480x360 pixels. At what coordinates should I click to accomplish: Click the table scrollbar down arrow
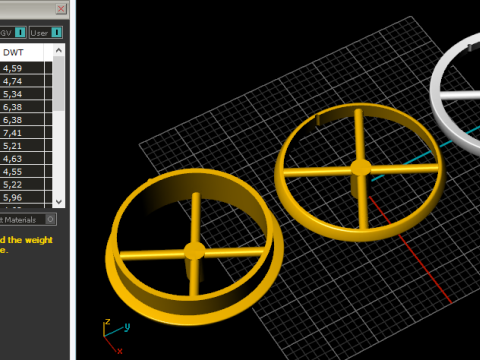point(59,202)
